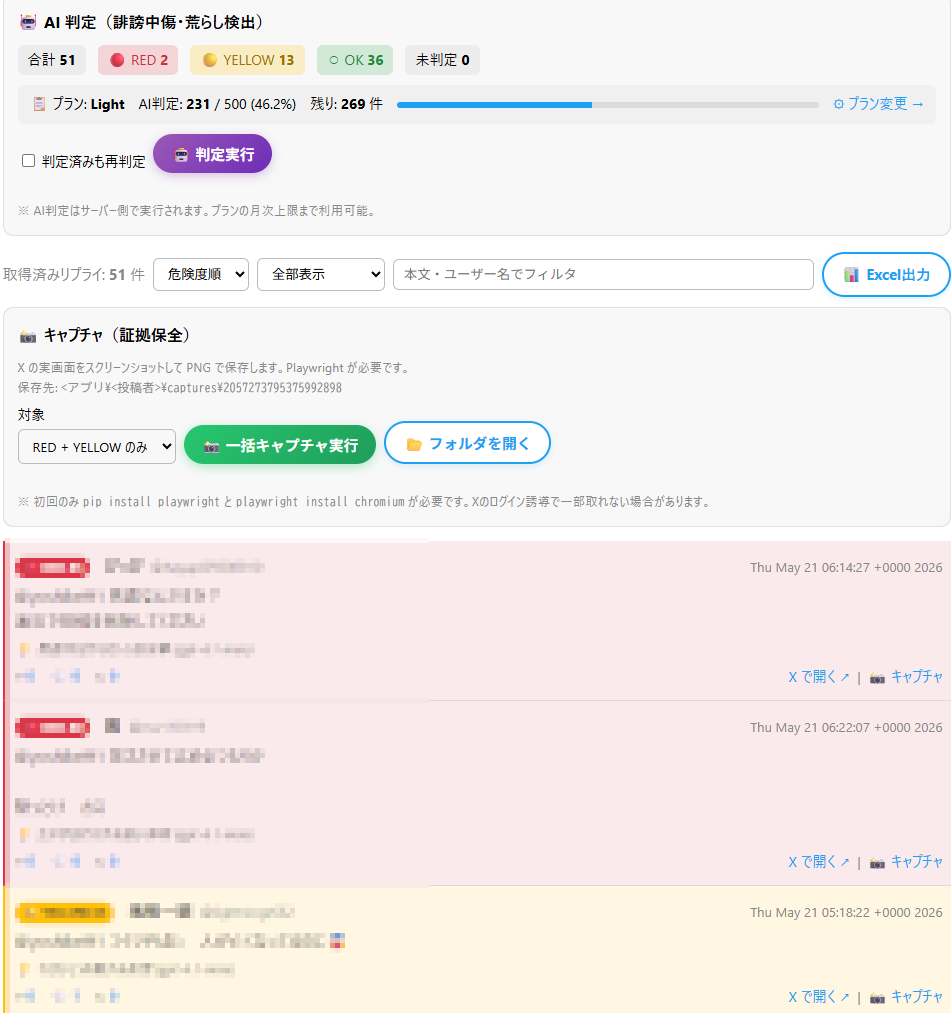Click the 取得済みリプライ: 51 件 label
The image size is (951, 1013).
click(74, 275)
